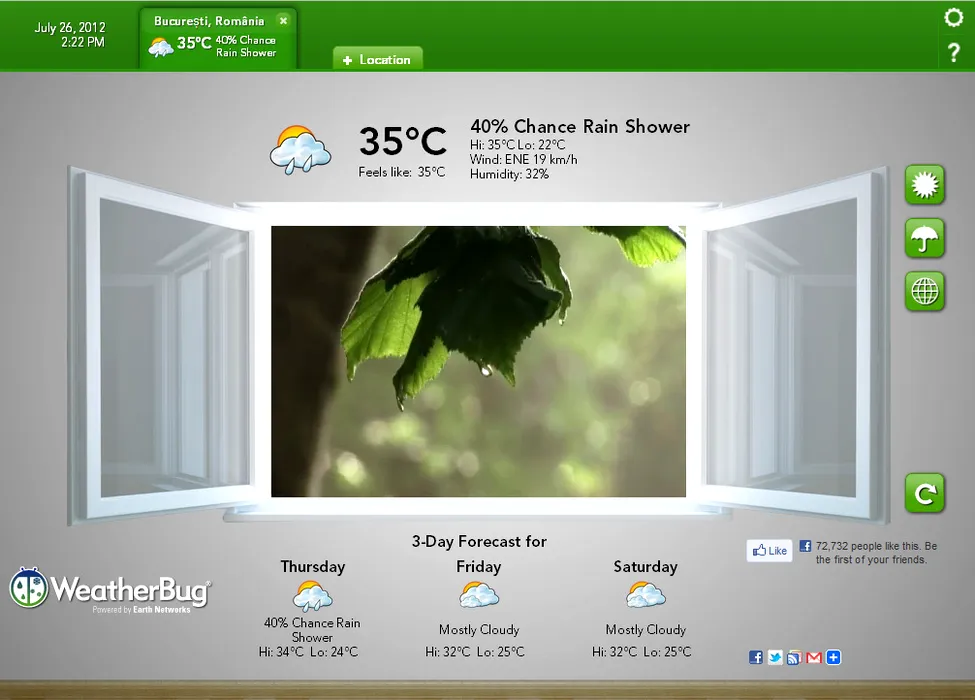Close the București, România tab
975x700 pixels.
(283, 20)
